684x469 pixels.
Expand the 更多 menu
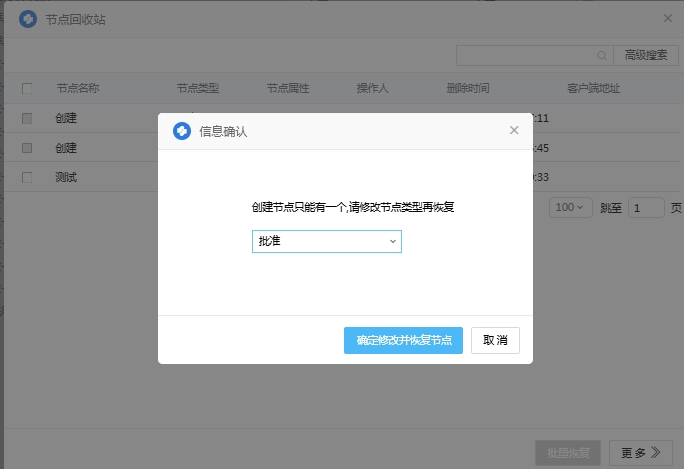click(640, 452)
